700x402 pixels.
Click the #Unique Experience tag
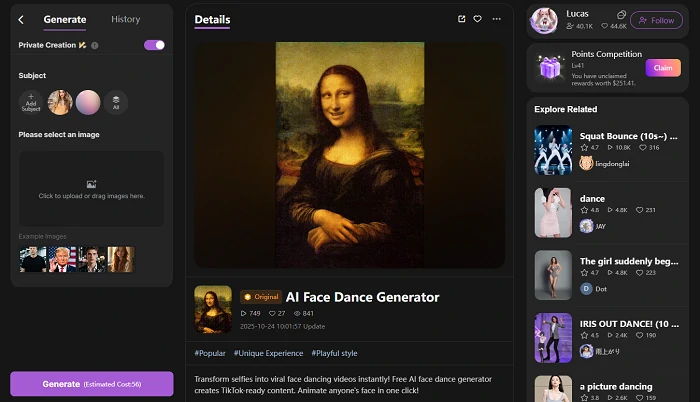(268, 353)
